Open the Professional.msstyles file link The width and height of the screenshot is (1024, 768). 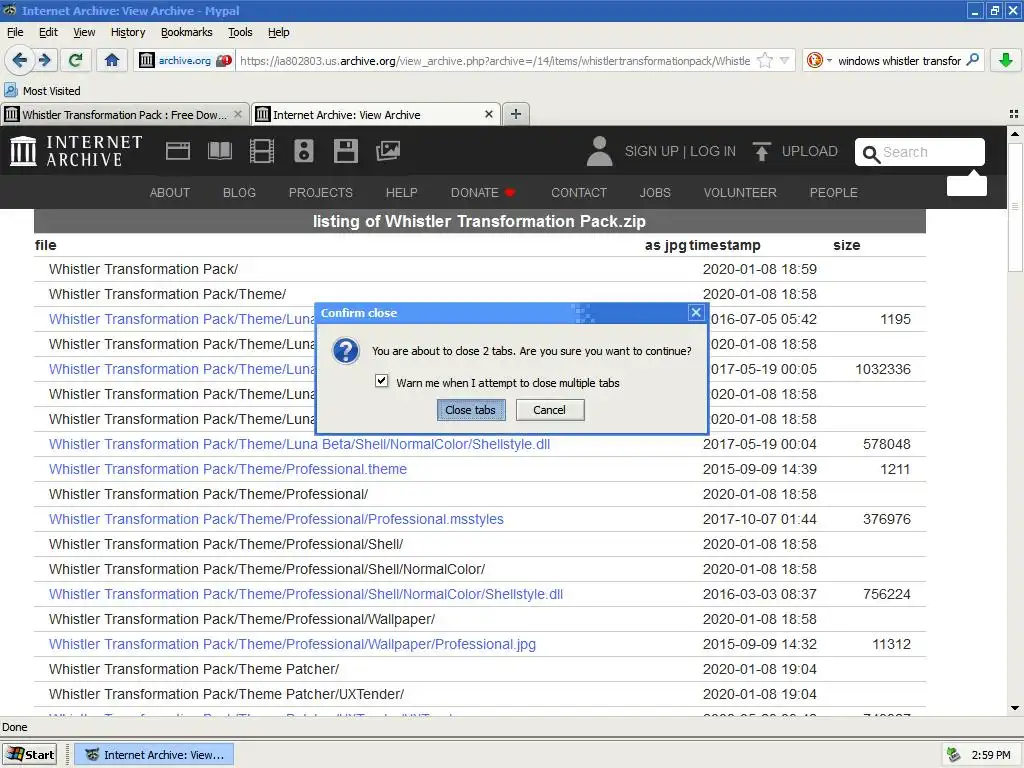point(276,519)
